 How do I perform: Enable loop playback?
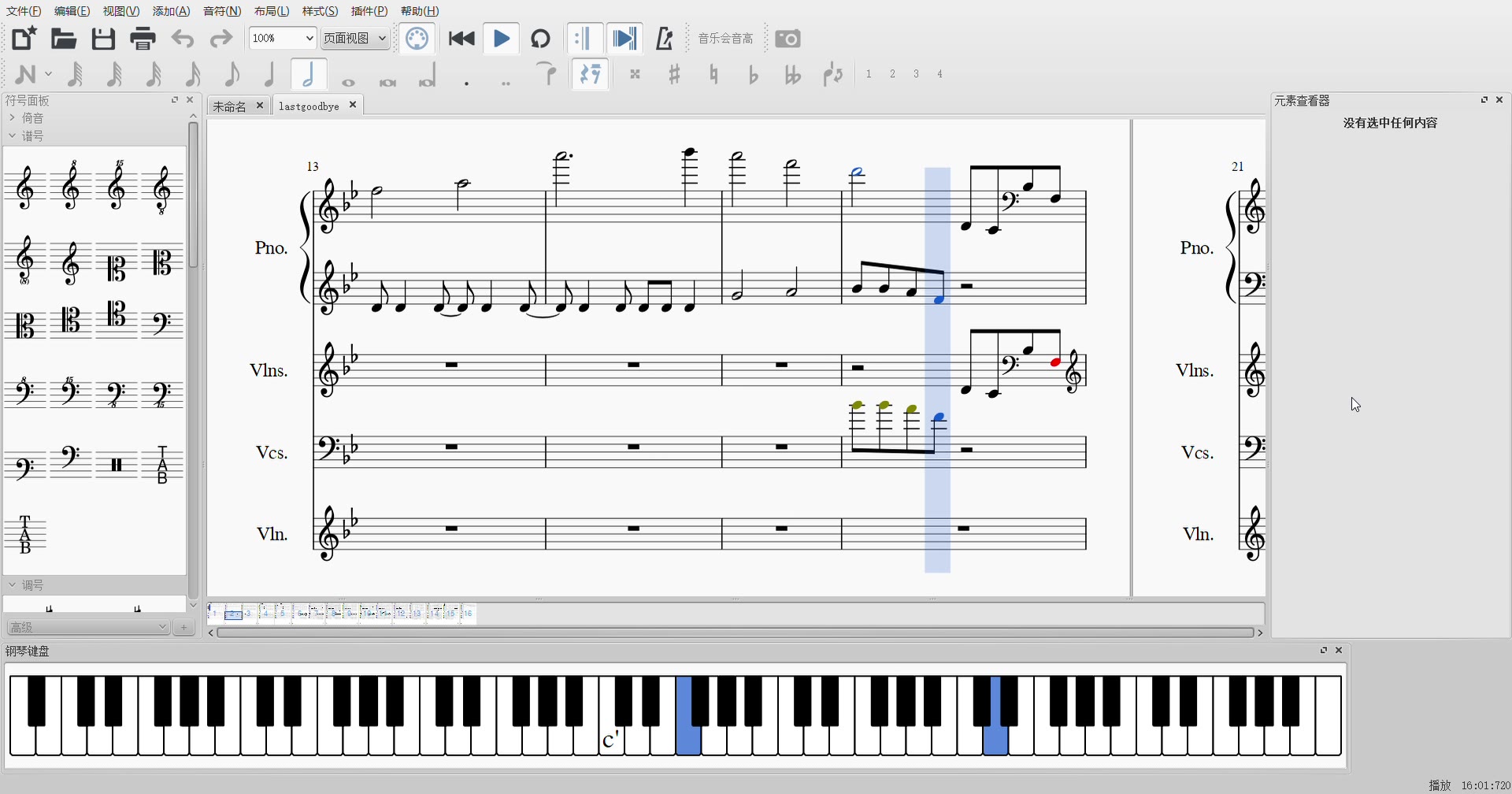541,38
